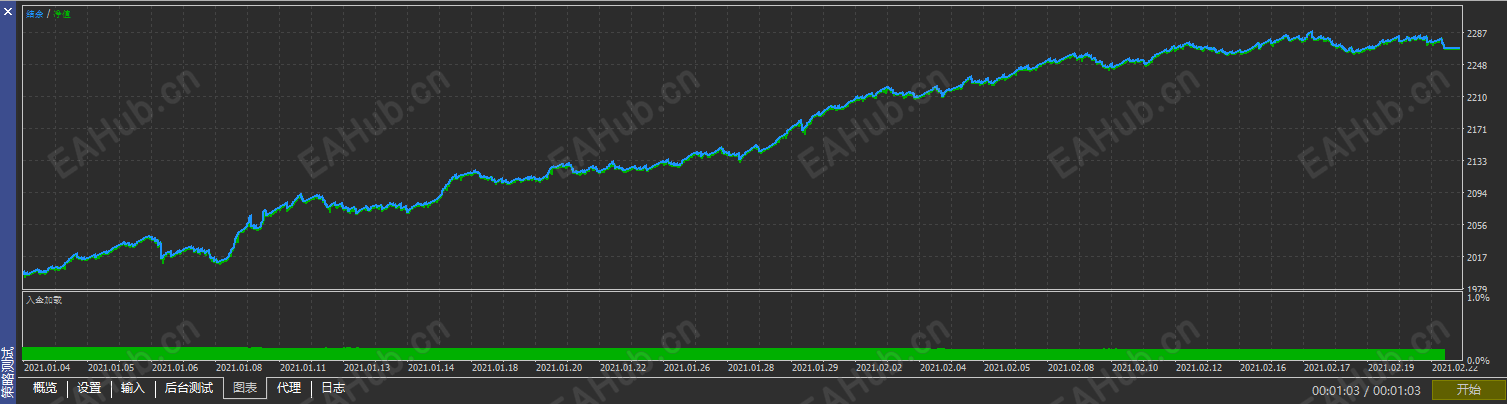This screenshot has width=1507, height=404.
Task: Click the 2021.01.26 date label
Action: tap(687, 368)
